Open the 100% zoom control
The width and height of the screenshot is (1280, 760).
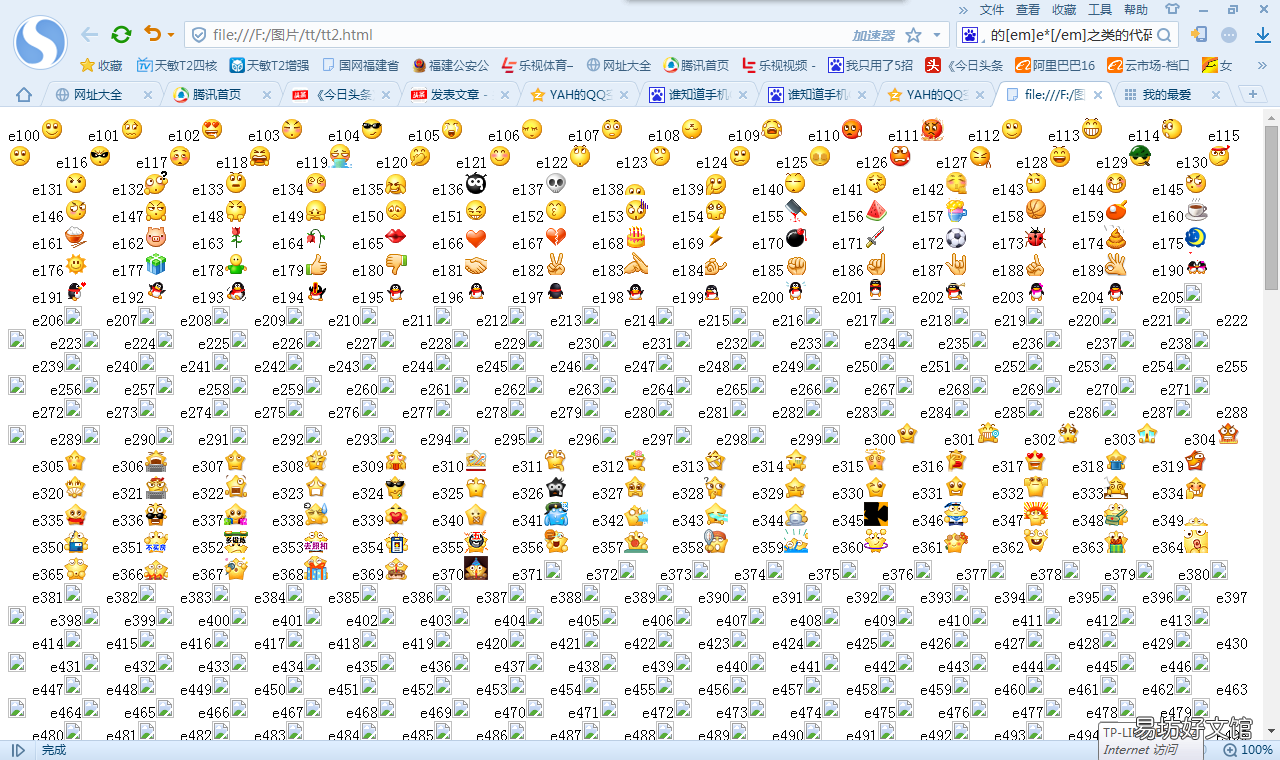(1248, 750)
